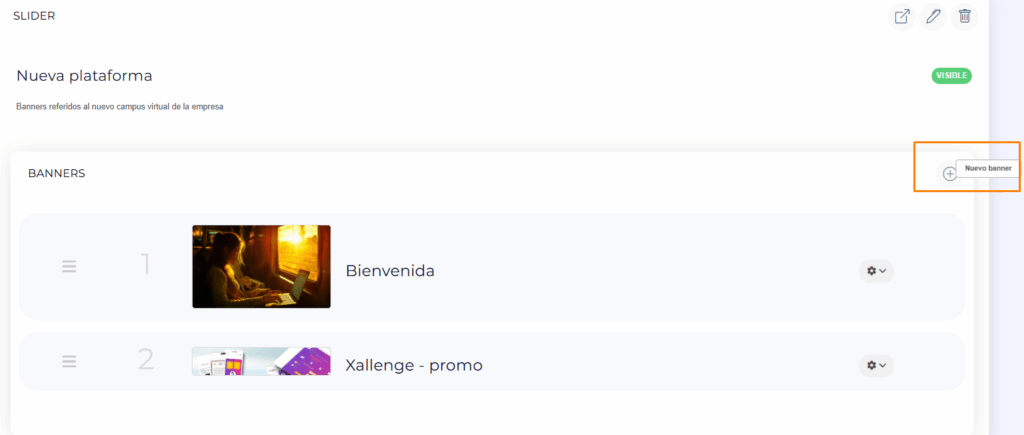Image resolution: width=1024 pixels, height=435 pixels.
Task: Click the drag handle for Xallenge - promo
Action: pos(69,361)
